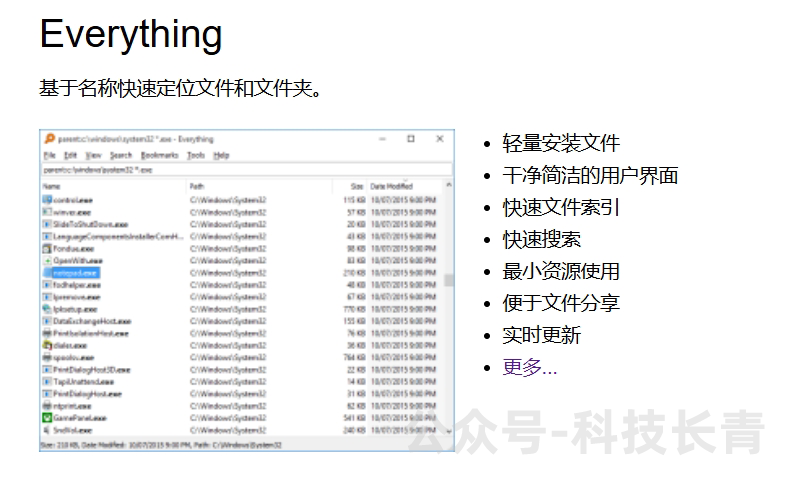Select the SndVol.exe file name
Viewport: 786px width, 481px height.
tap(73, 430)
